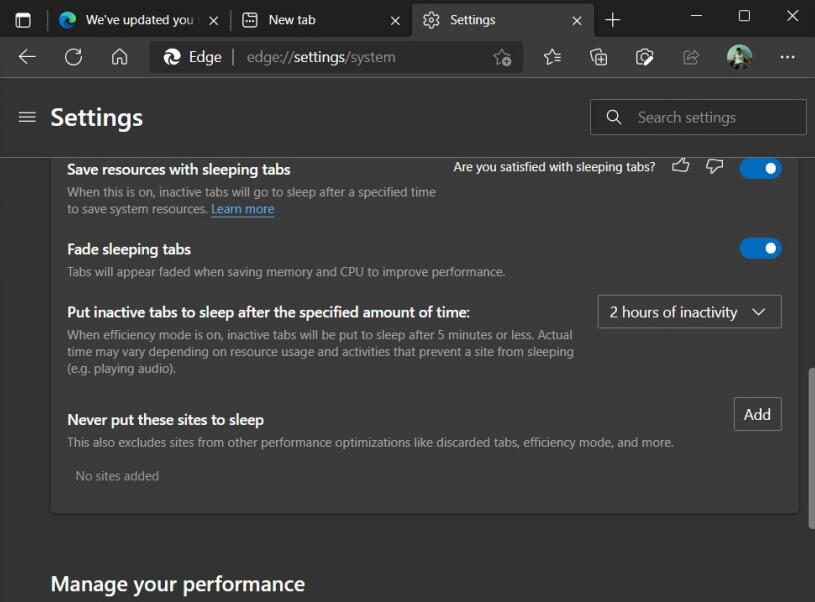Open Settings and more ellipsis menu
815x602 pixels.
(x=787, y=57)
